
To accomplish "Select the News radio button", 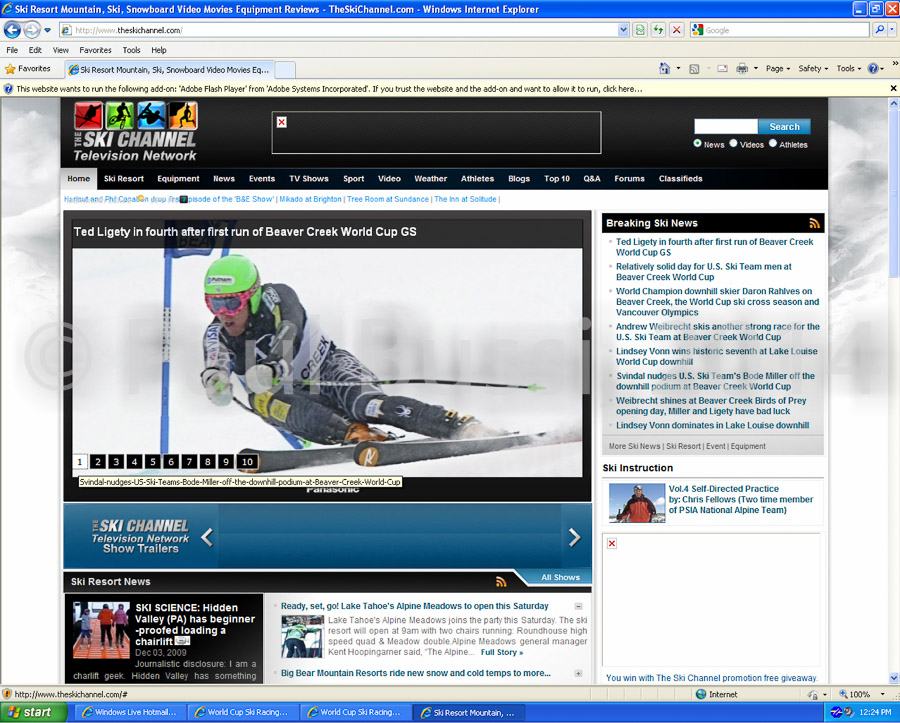I will click(697, 143).
